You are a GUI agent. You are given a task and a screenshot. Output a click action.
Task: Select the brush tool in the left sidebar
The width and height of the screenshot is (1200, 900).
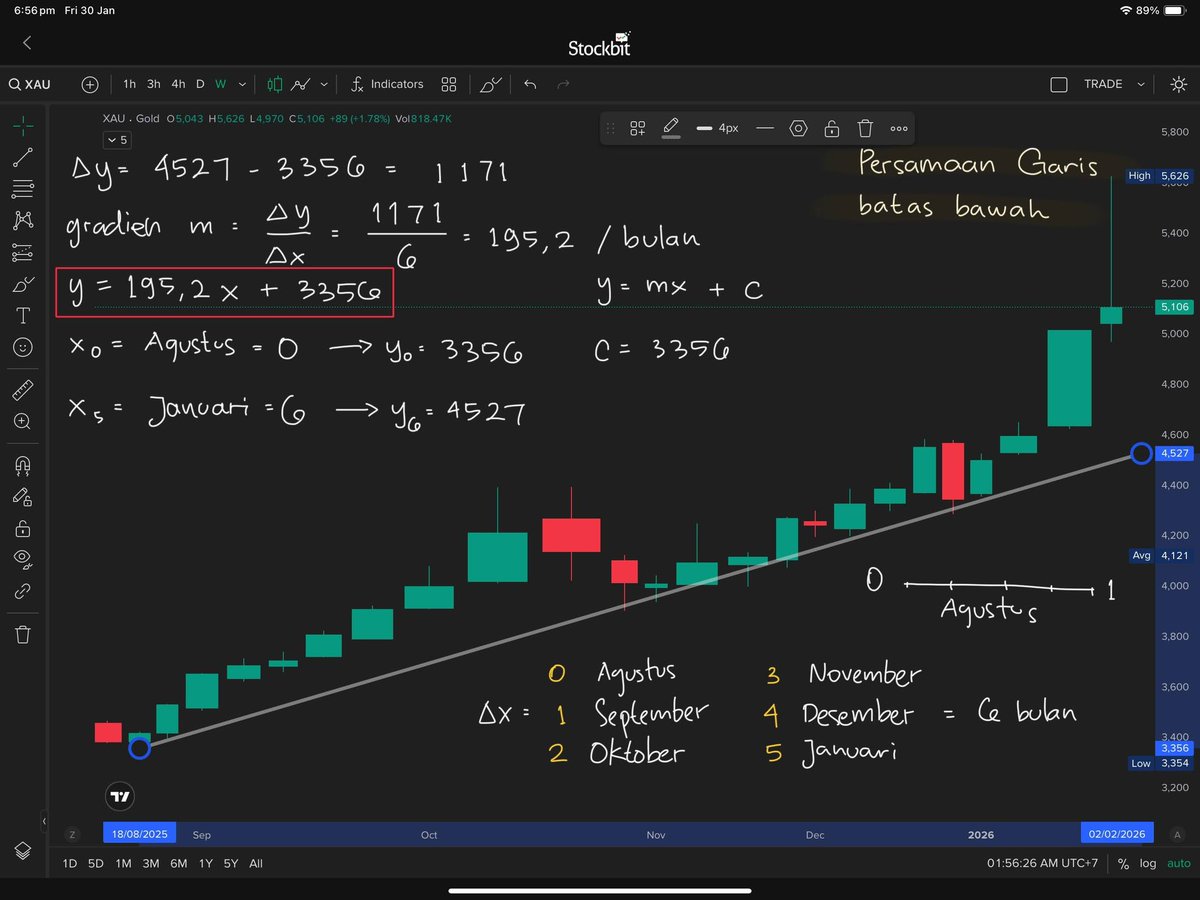point(23,284)
